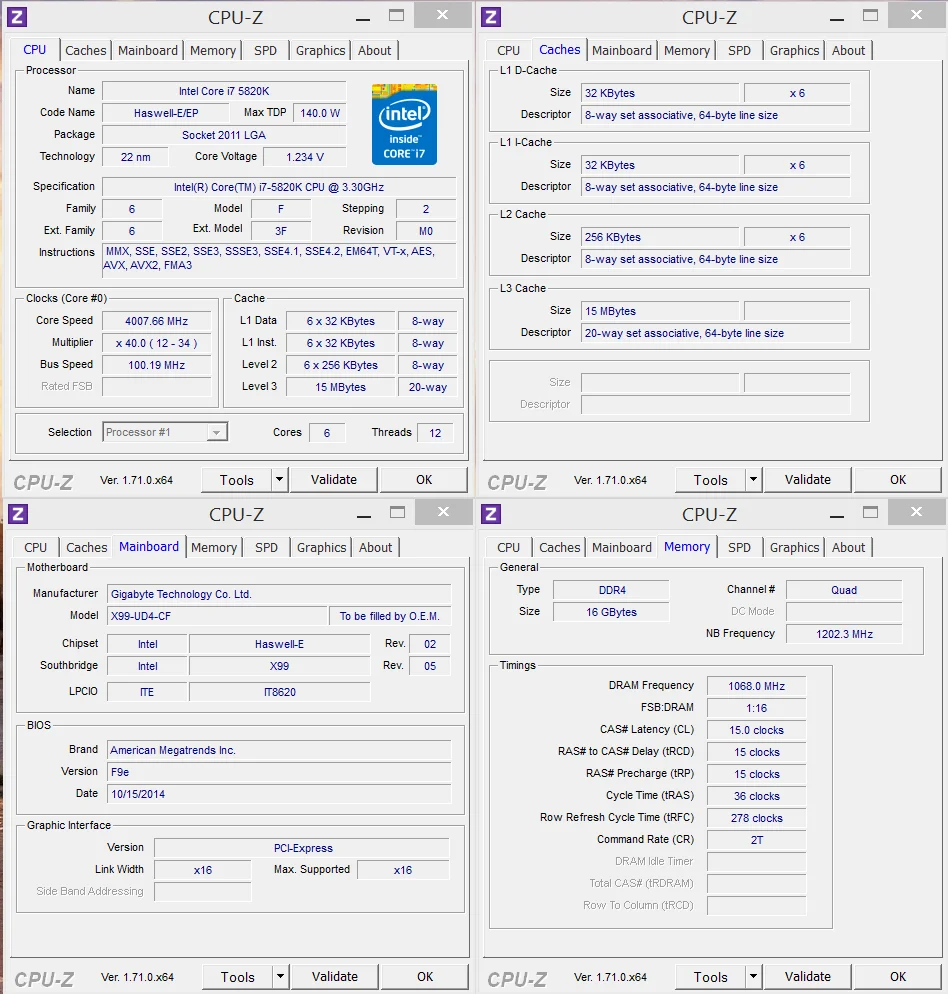
Task: Click OK in the Caches window
Action: click(x=898, y=480)
